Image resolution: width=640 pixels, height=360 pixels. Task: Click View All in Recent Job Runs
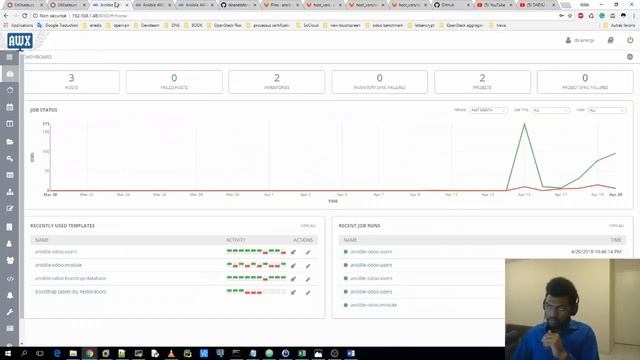coord(616,226)
